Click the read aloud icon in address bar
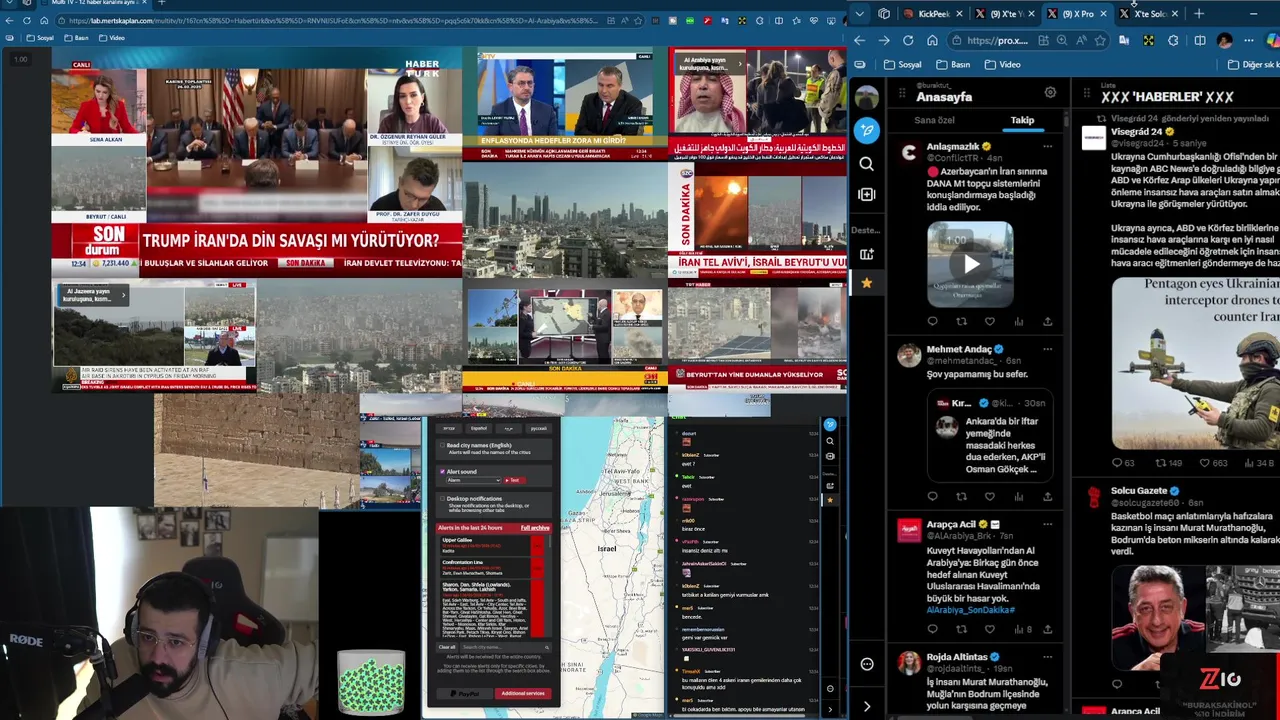1280x720 pixels. click(x=1081, y=40)
